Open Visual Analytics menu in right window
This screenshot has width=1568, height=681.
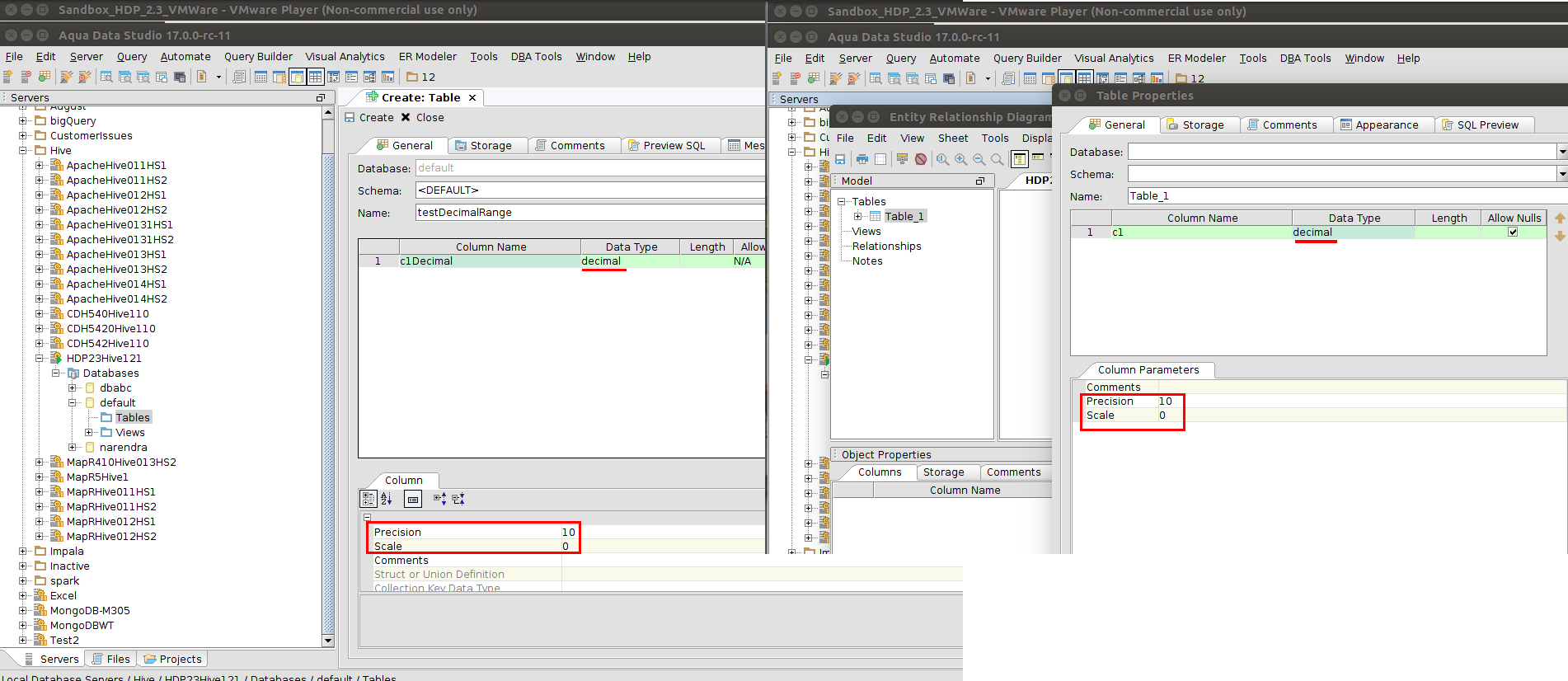[1114, 59]
